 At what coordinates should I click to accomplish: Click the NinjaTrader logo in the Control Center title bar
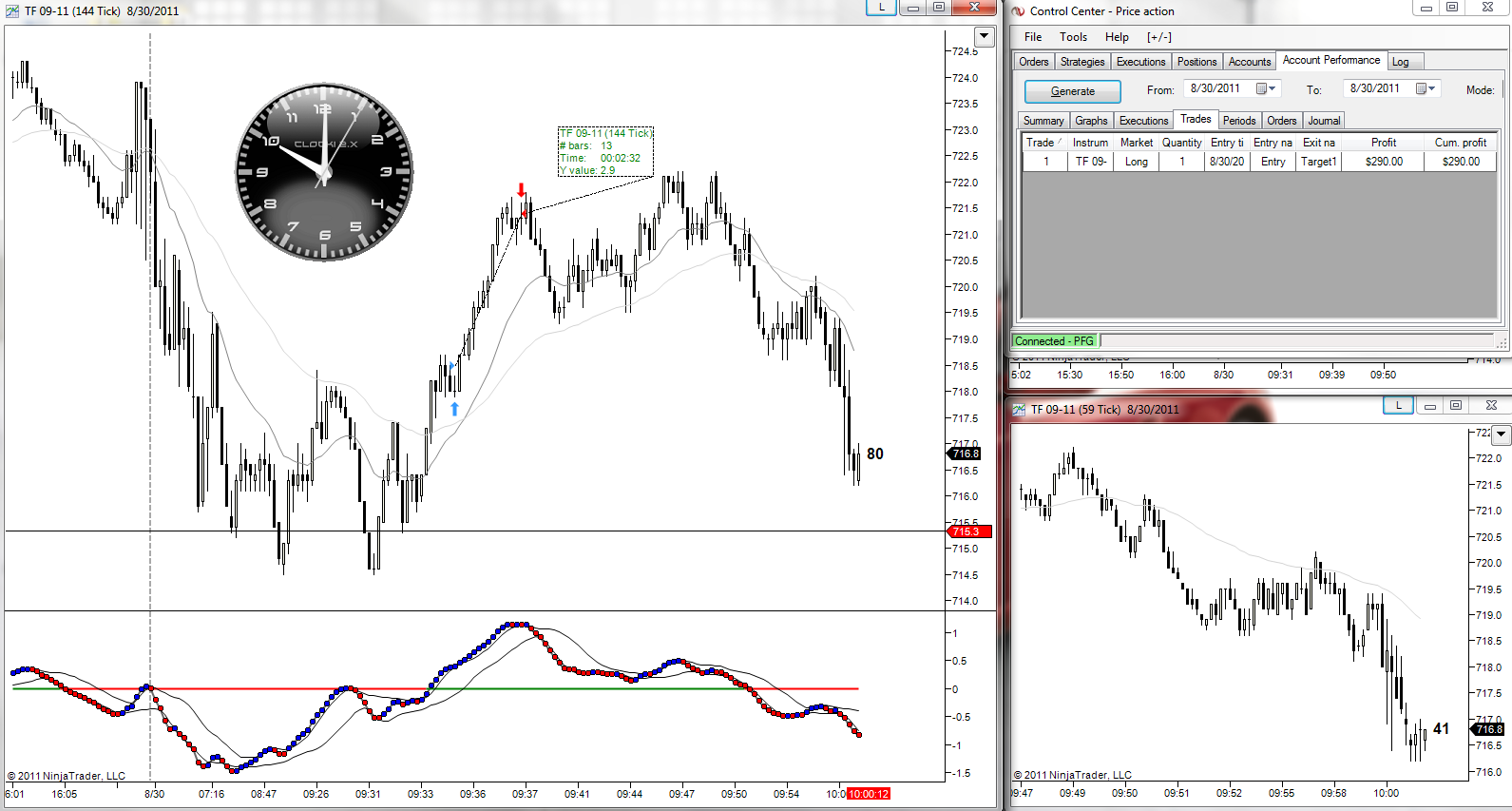1018,11
